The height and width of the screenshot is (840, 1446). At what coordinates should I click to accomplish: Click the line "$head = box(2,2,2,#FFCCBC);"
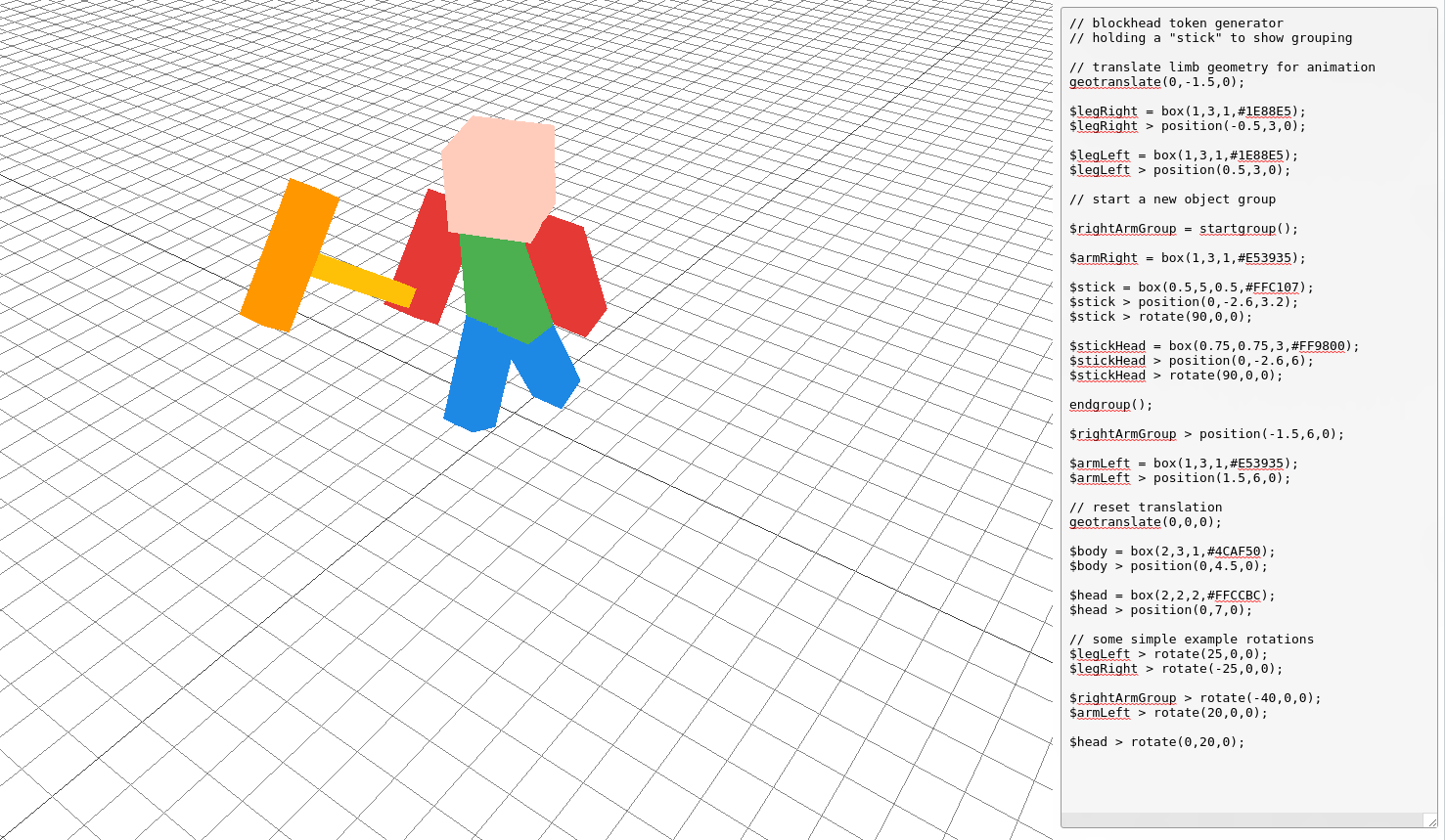[1172, 596]
